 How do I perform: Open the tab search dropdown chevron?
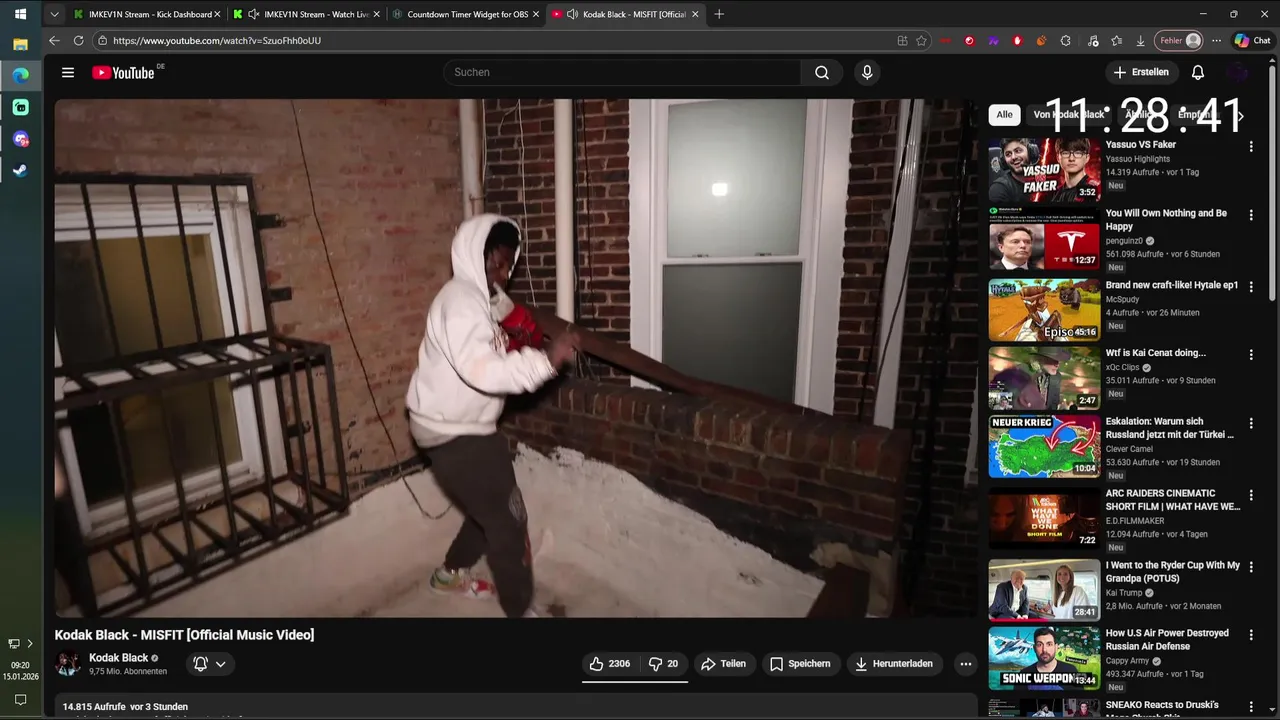coord(54,14)
